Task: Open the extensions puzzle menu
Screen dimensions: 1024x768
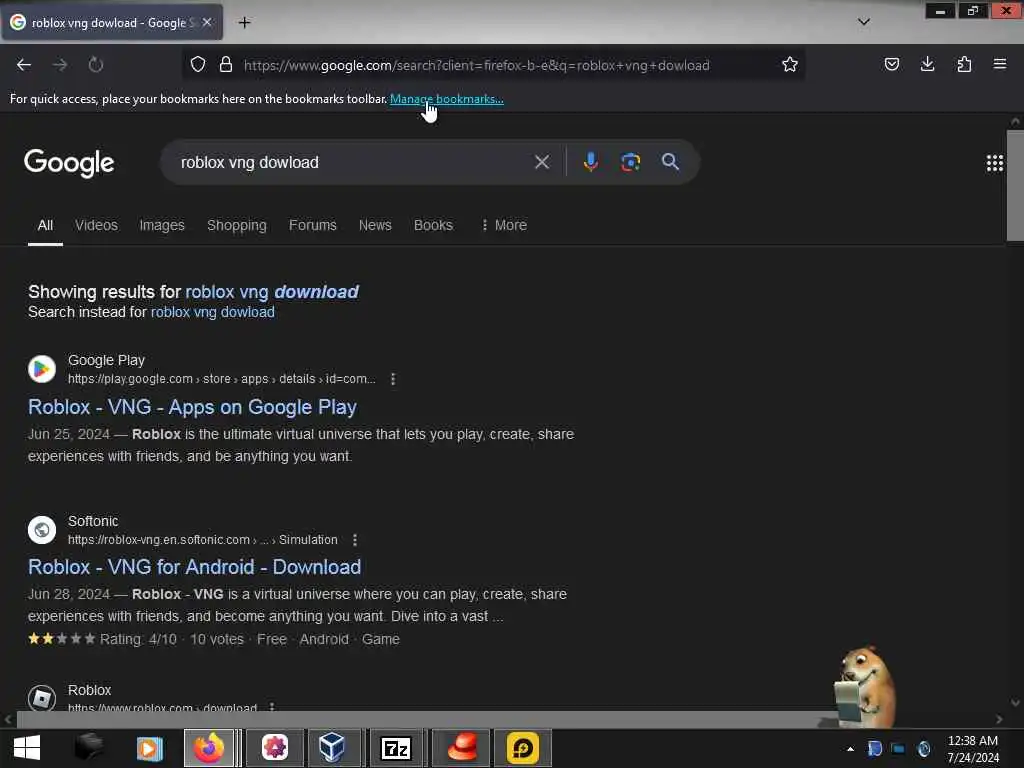Action: (x=964, y=64)
